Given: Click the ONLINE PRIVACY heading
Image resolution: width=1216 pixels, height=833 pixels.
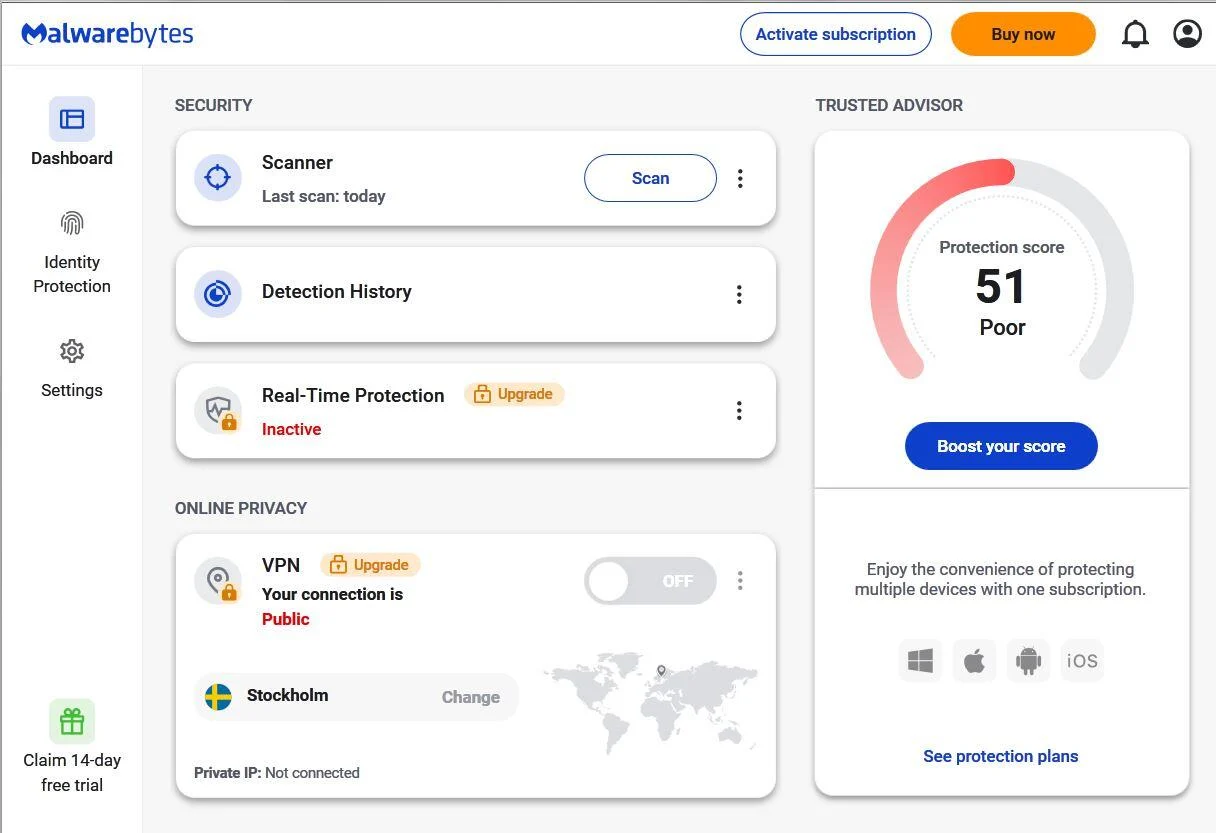Looking at the screenshot, I should click(241, 508).
